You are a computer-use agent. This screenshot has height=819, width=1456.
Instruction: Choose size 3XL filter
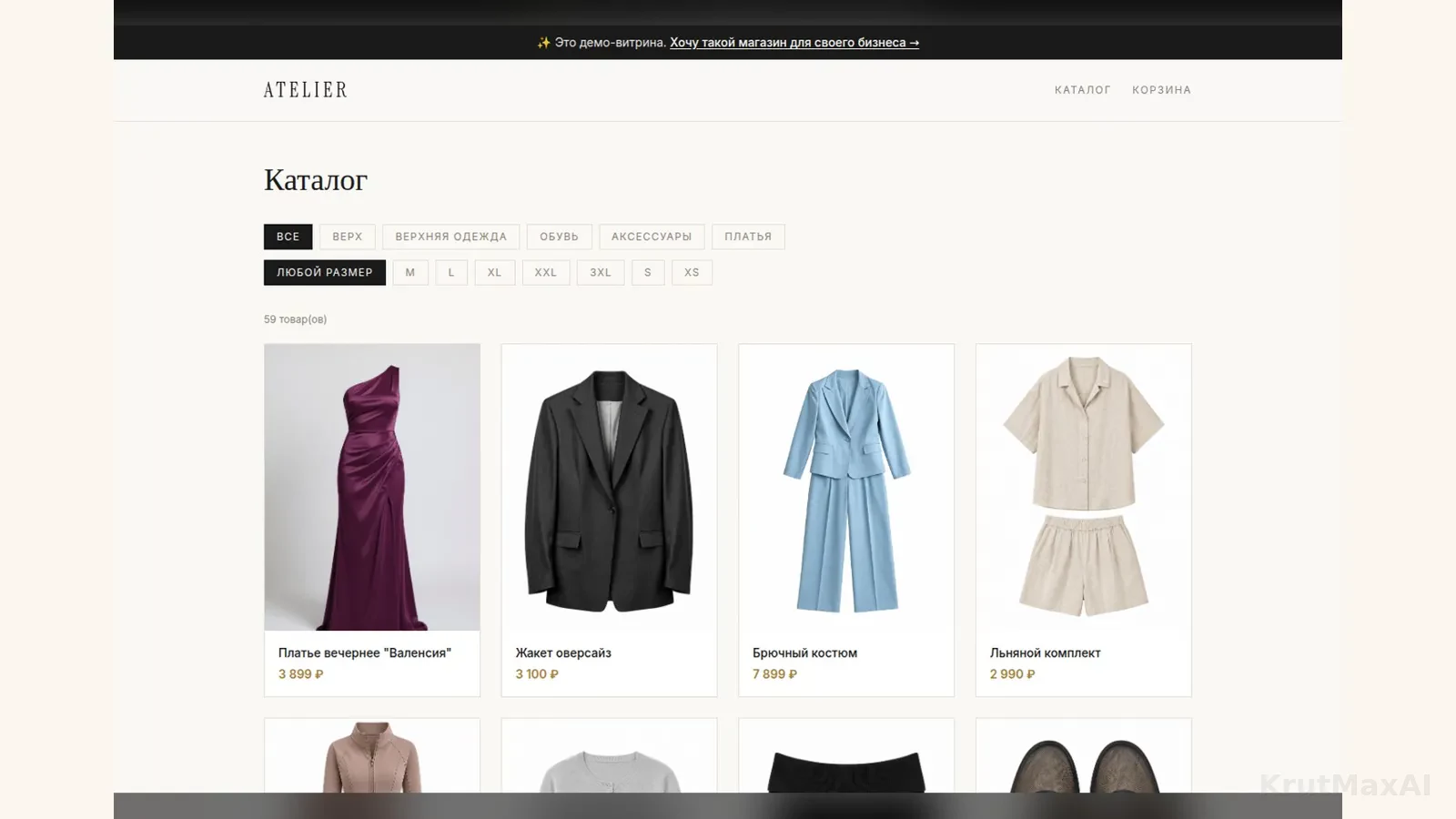tap(601, 272)
